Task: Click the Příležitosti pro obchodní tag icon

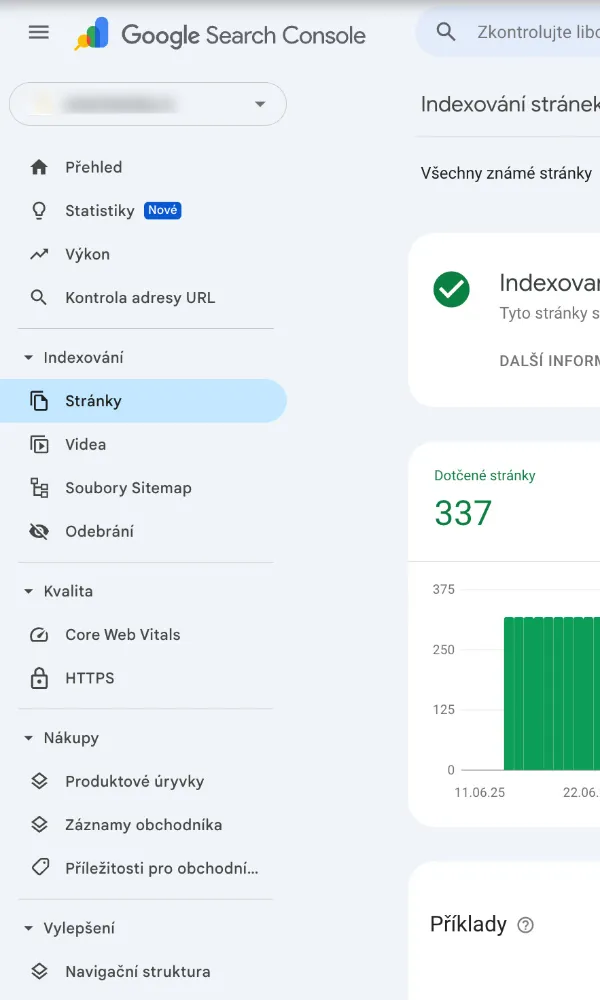Action: 40,867
